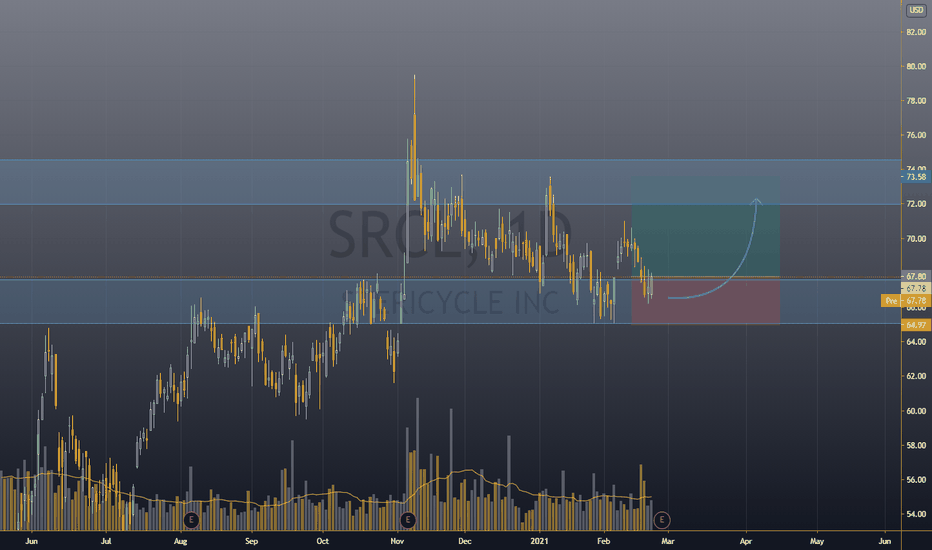932x550 pixels.
Task: Click the 76.00 price axis label
Action: pos(916,135)
